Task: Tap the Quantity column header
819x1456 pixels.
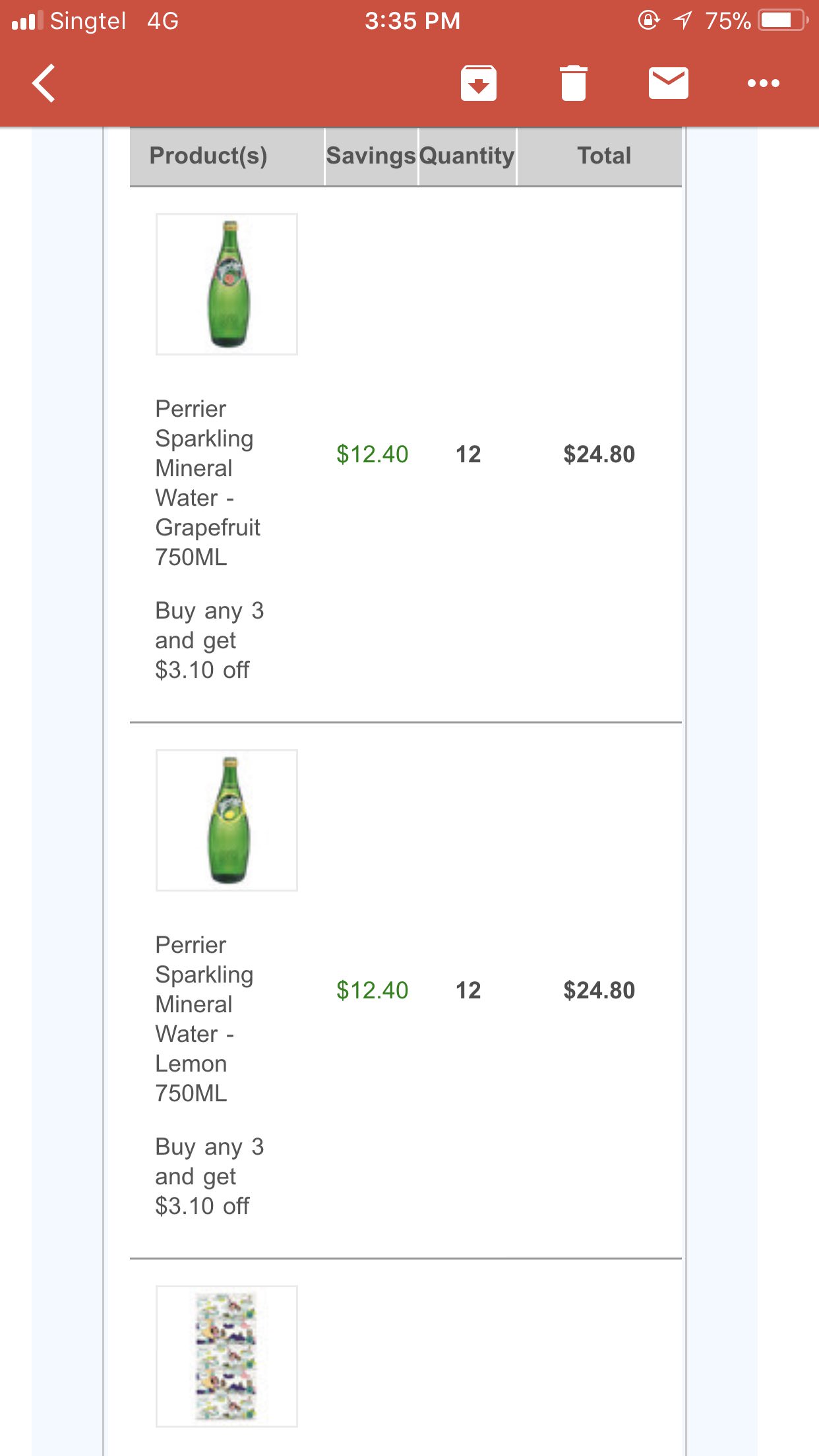Action: [x=467, y=156]
